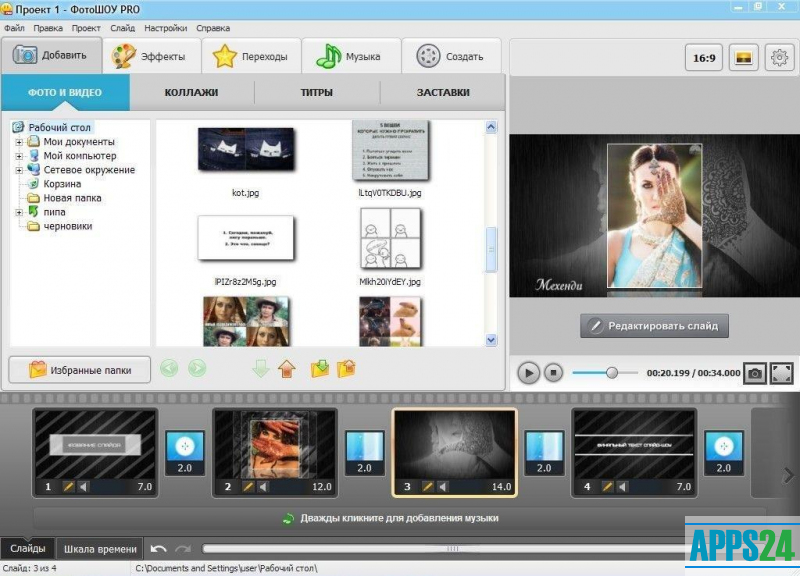Viewport: 800px width, 576px height.
Task: Open the 16:9 aspect ratio selector
Action: pyautogui.click(x=704, y=57)
